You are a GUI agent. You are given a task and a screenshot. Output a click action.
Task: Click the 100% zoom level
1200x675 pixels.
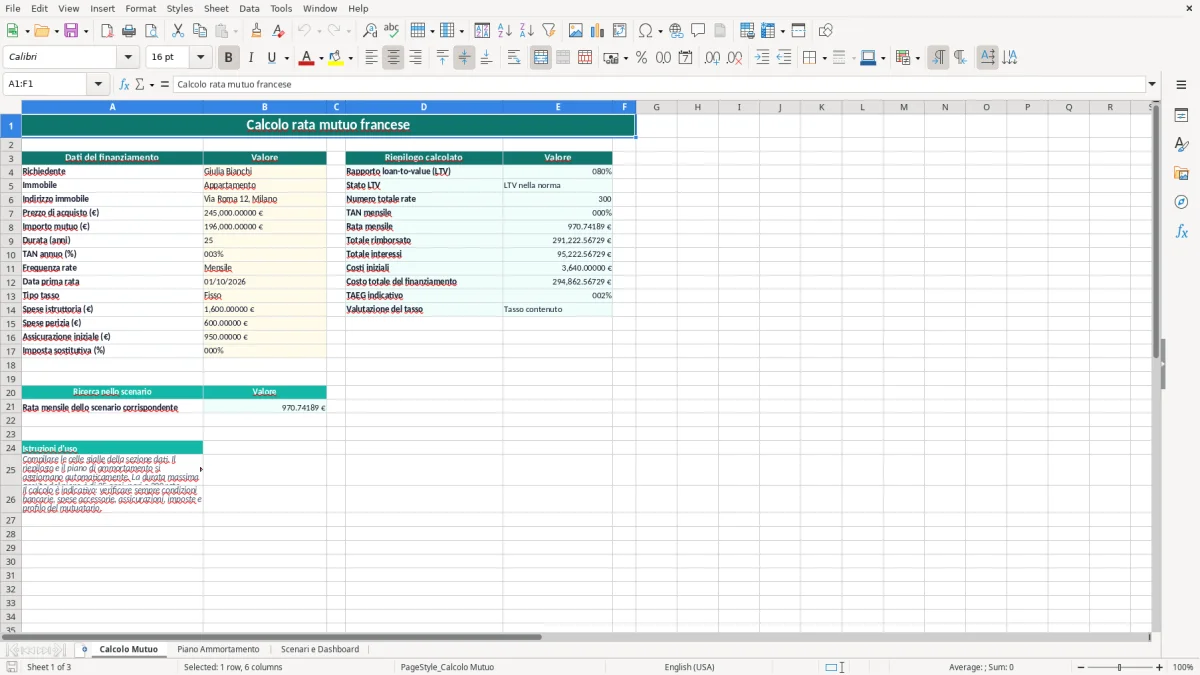pyautogui.click(x=1183, y=667)
